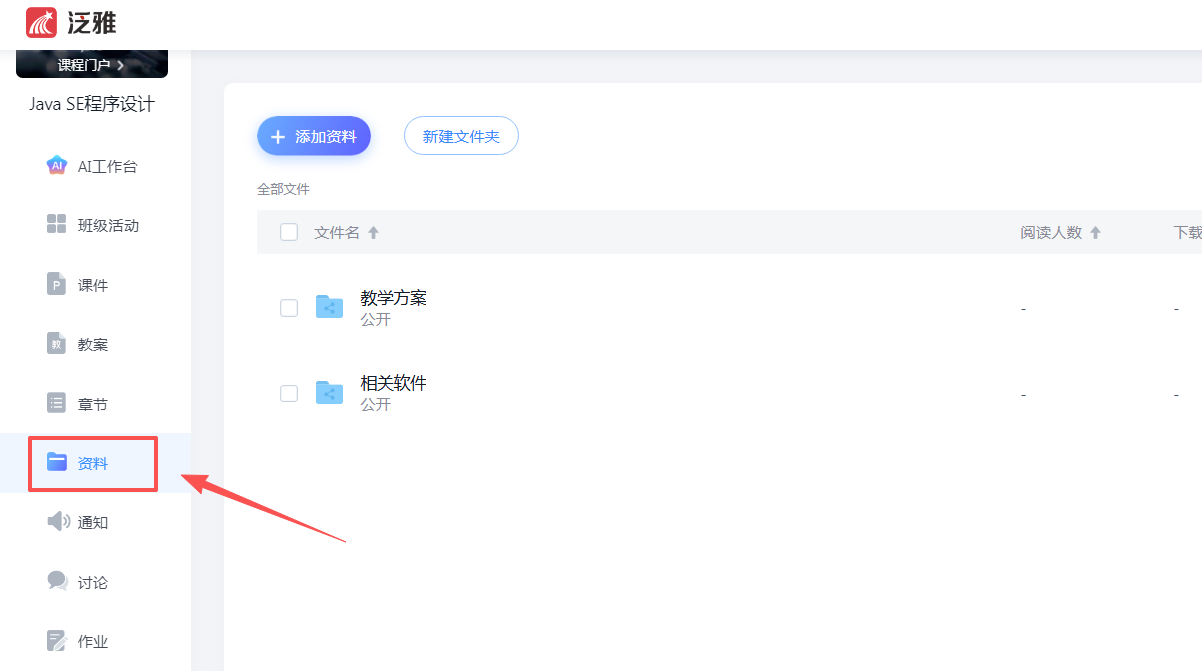The image size is (1202, 671).
Task: Click the 泛雅 logo icon
Action: click(42, 22)
